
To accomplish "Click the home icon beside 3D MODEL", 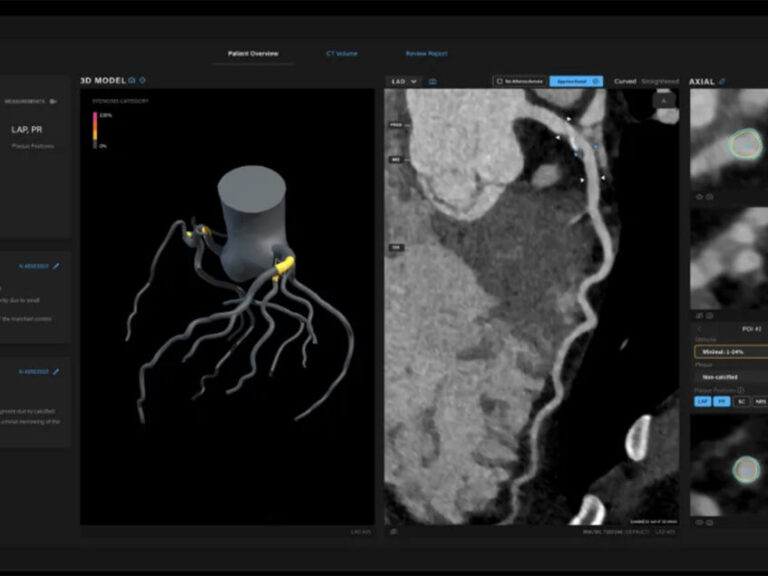I will [x=132, y=80].
